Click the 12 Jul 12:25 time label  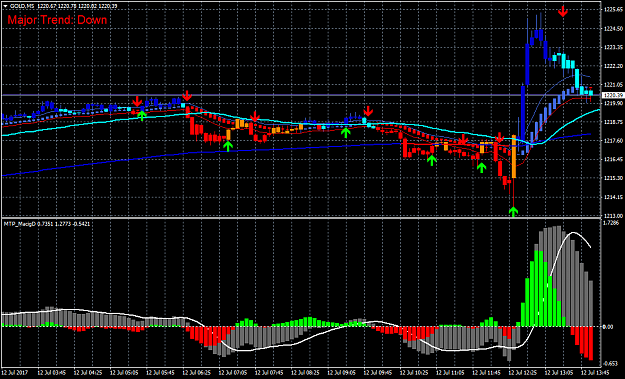point(523,373)
